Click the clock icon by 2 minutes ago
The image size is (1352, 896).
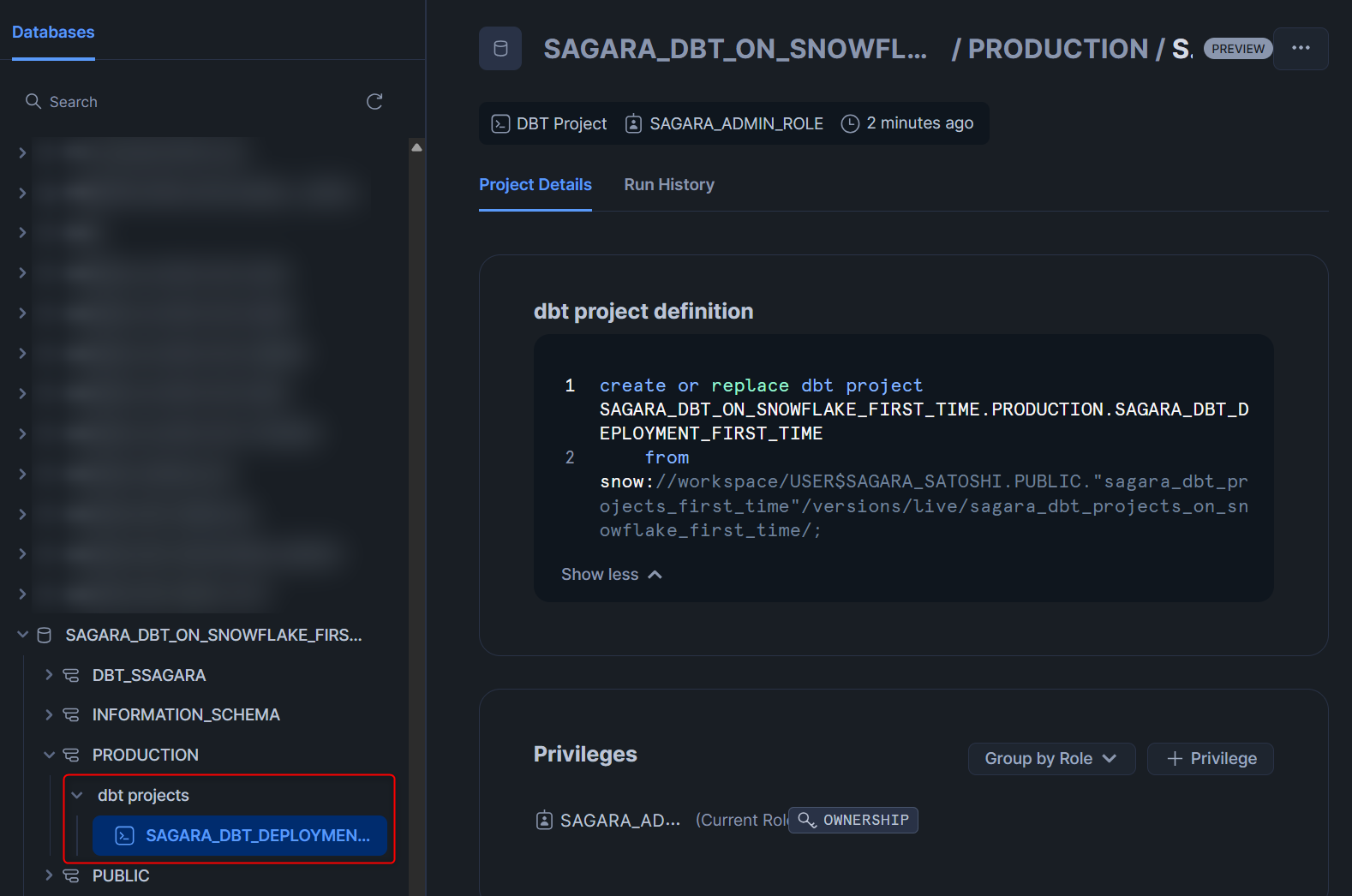(850, 124)
